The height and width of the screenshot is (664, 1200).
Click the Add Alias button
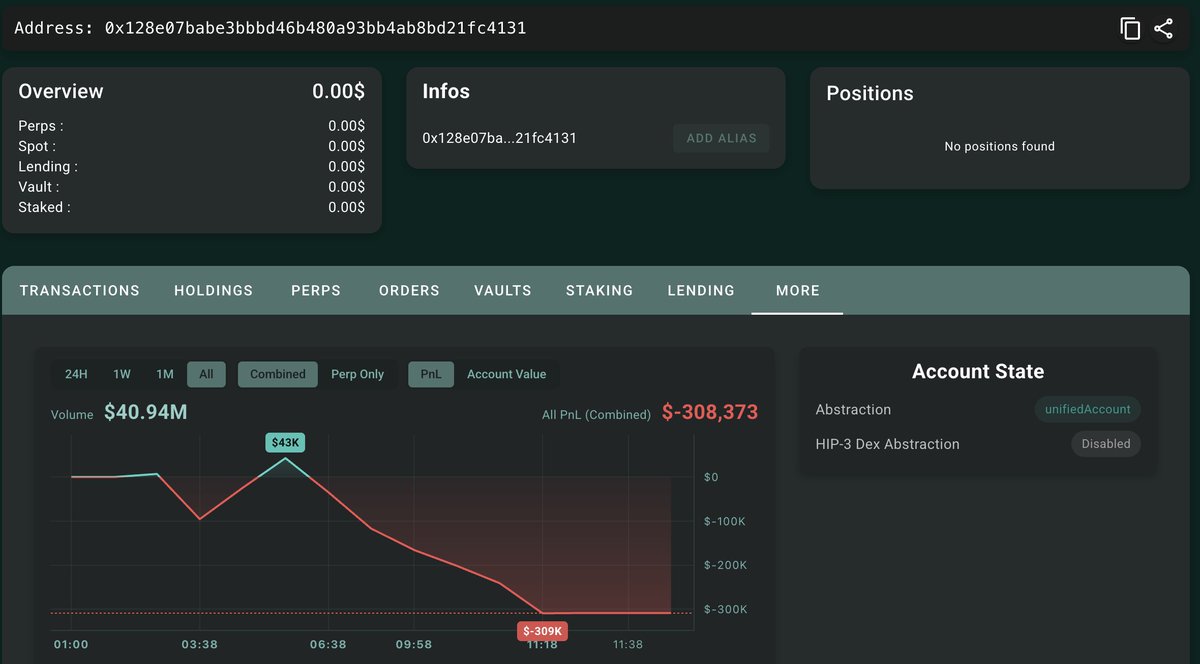click(721, 138)
